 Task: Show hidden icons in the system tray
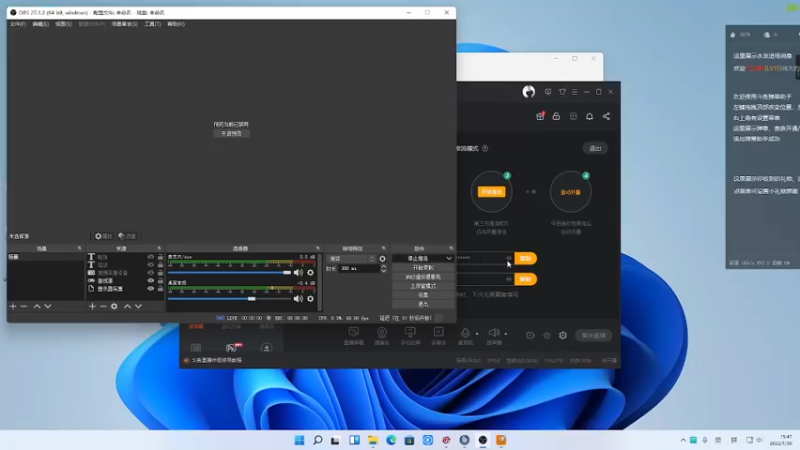point(683,440)
